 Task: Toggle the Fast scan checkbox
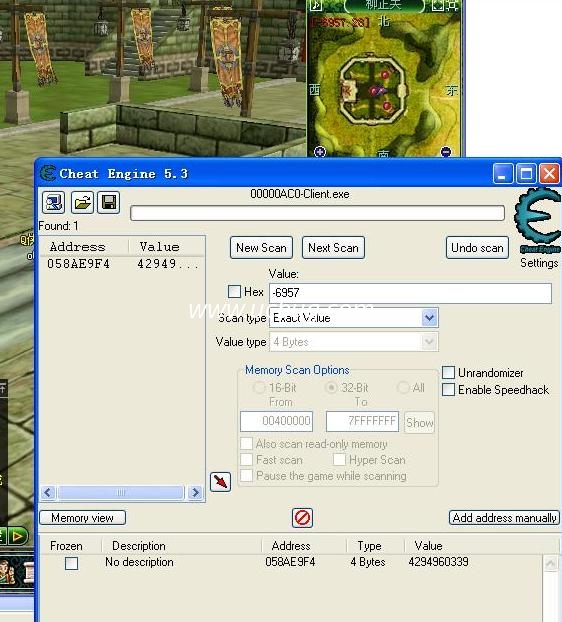pyautogui.click(x=246, y=459)
